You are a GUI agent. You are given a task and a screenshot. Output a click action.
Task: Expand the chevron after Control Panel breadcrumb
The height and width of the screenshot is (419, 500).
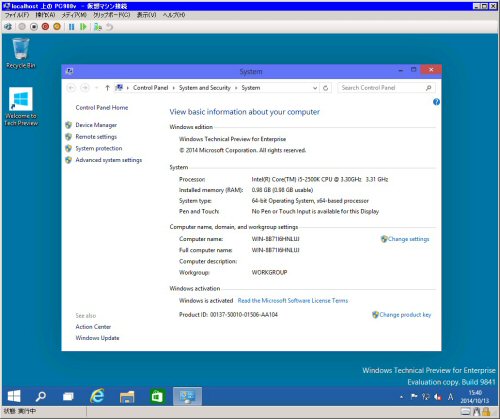click(x=174, y=88)
